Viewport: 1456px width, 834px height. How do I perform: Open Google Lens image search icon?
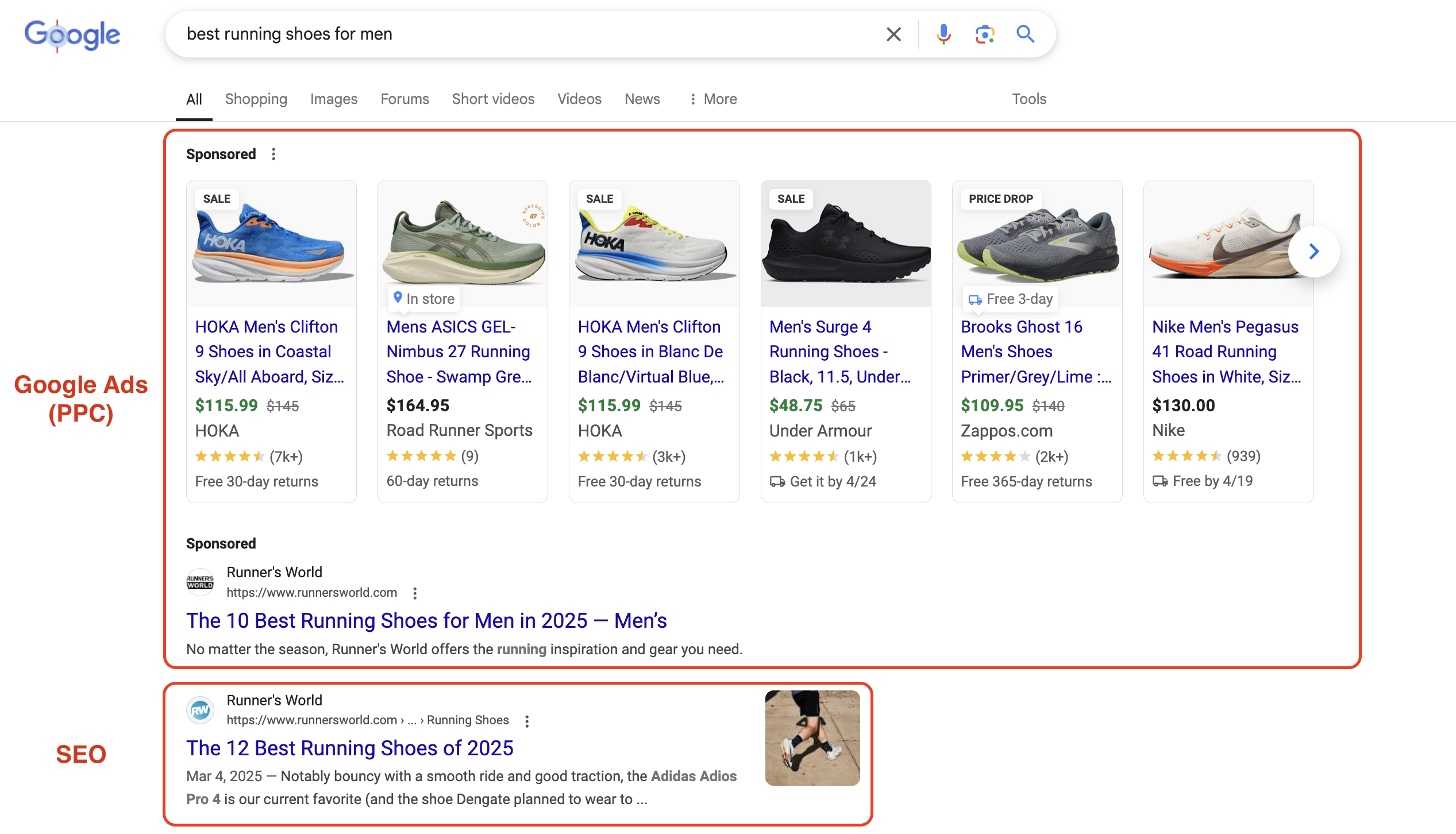(985, 34)
